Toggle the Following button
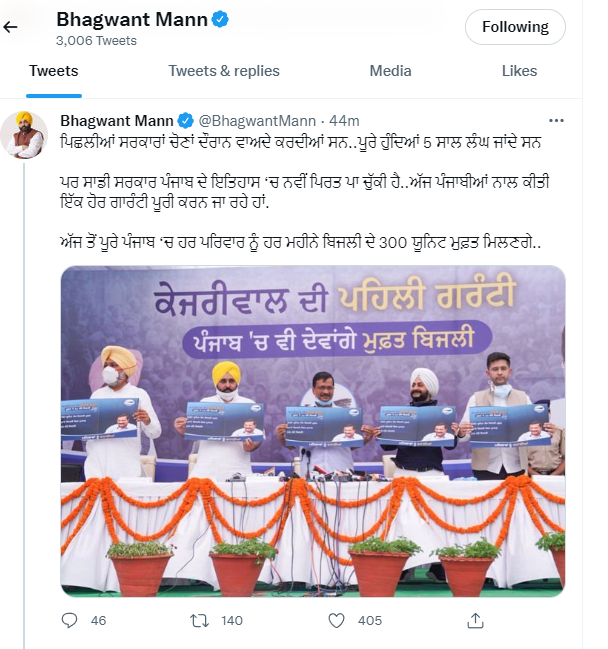Viewport: 608px width, 649px height. tap(515, 27)
